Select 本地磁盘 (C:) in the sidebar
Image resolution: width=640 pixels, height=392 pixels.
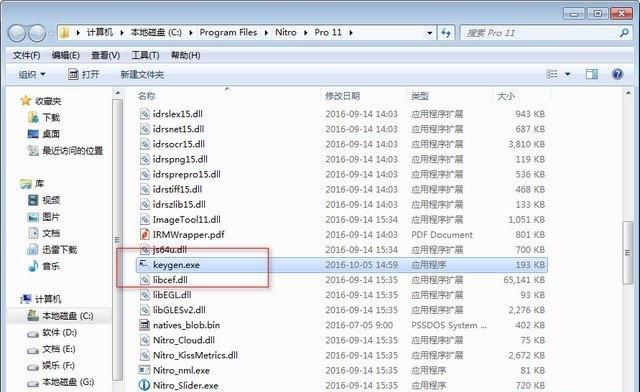pyautogui.click(x=59, y=316)
